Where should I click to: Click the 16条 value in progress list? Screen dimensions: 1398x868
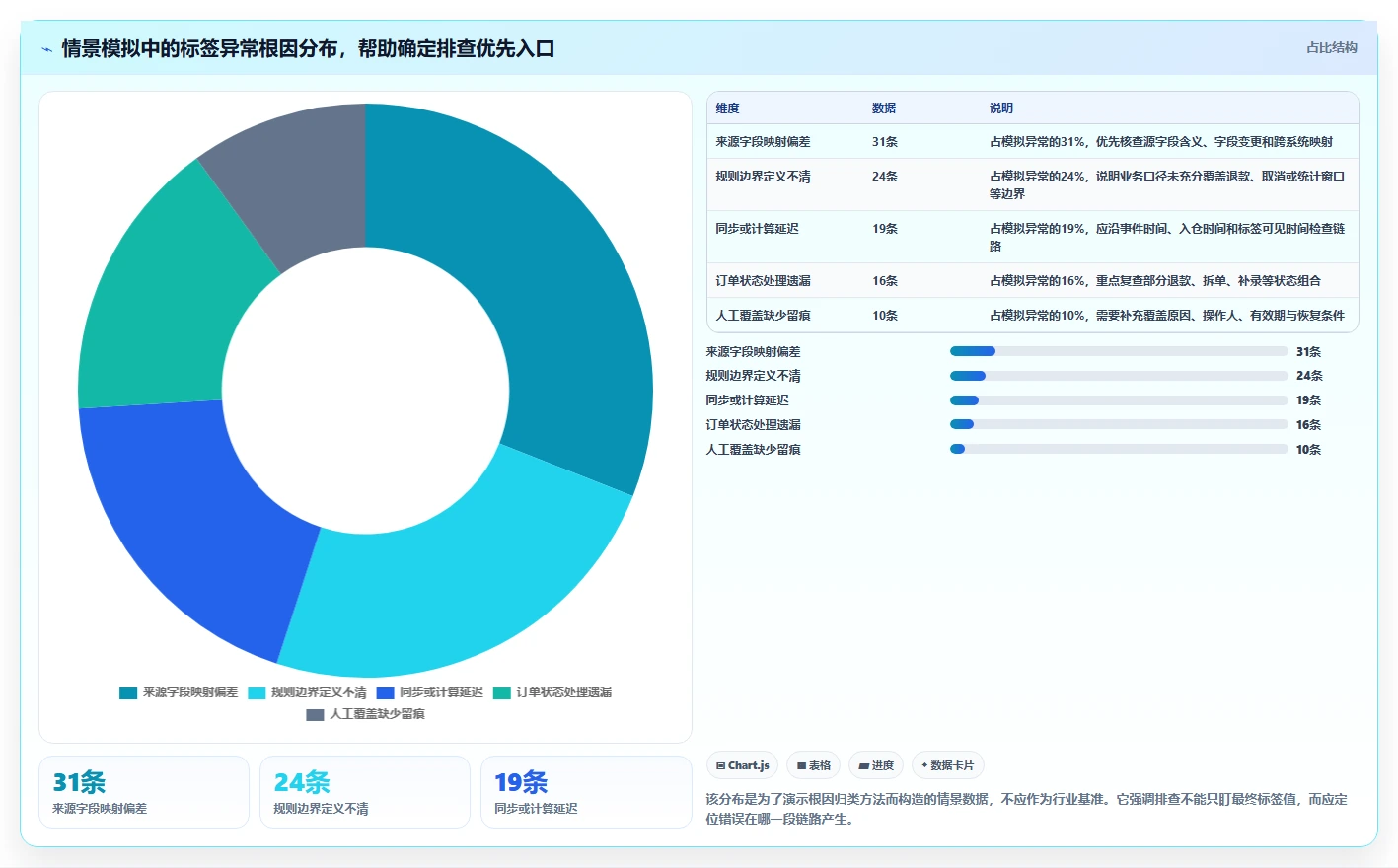1308,425
